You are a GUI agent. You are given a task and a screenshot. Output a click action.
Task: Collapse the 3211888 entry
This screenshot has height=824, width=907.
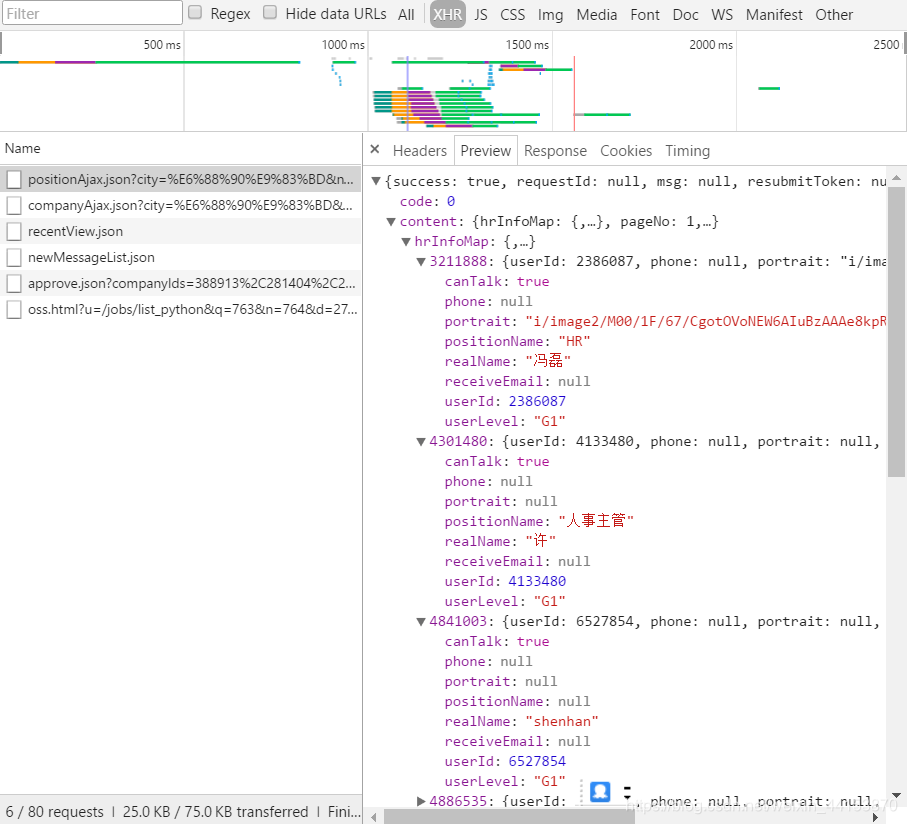click(x=421, y=262)
